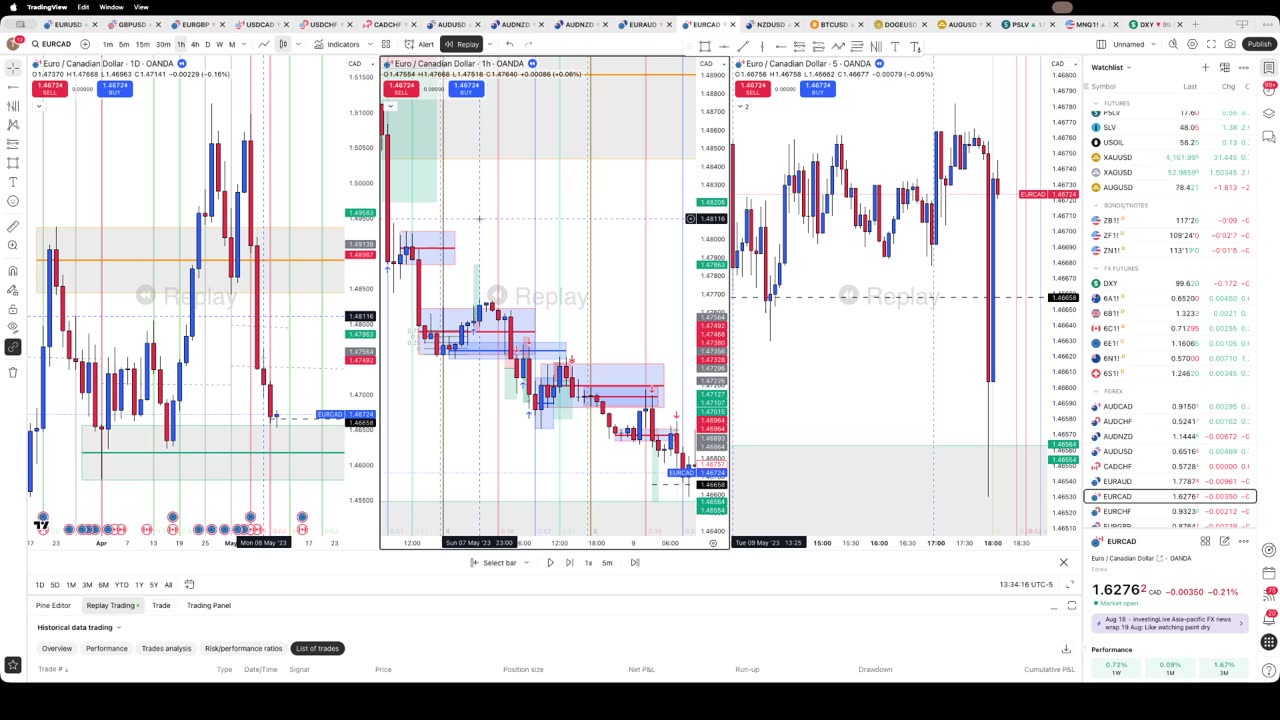Select plain text T tool in floating toolbar
Viewport: 1280px width, 720px height.
895,46
